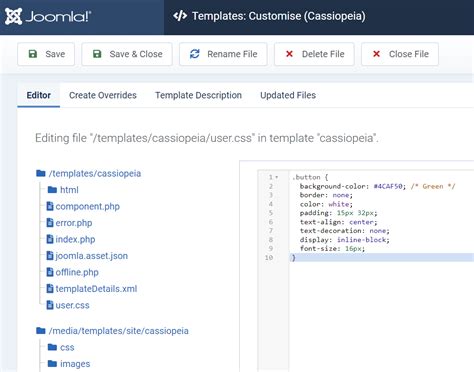Image resolution: width=474 pixels, height=372 pixels.
Task: Click the file icon next to offline.php
Action: click(x=50, y=272)
